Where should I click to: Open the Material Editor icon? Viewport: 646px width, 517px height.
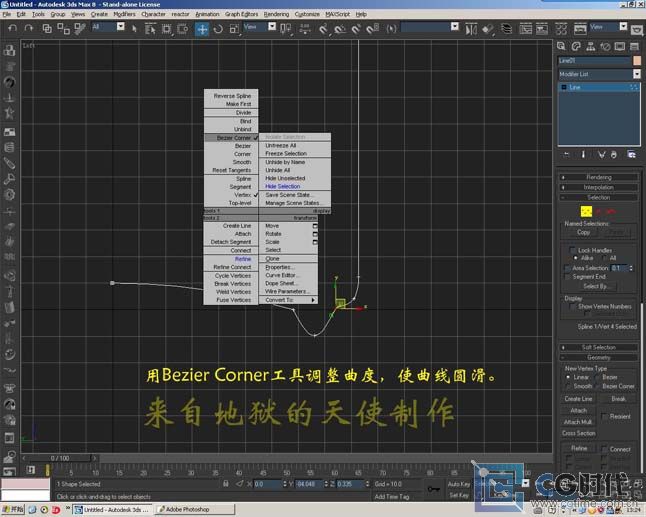[561, 29]
